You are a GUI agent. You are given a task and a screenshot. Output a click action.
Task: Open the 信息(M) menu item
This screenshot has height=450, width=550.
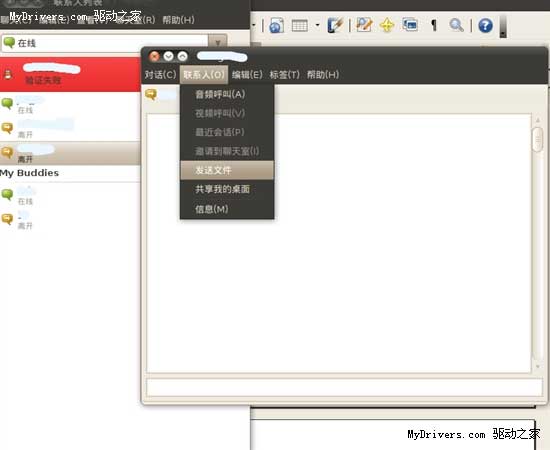point(227,209)
